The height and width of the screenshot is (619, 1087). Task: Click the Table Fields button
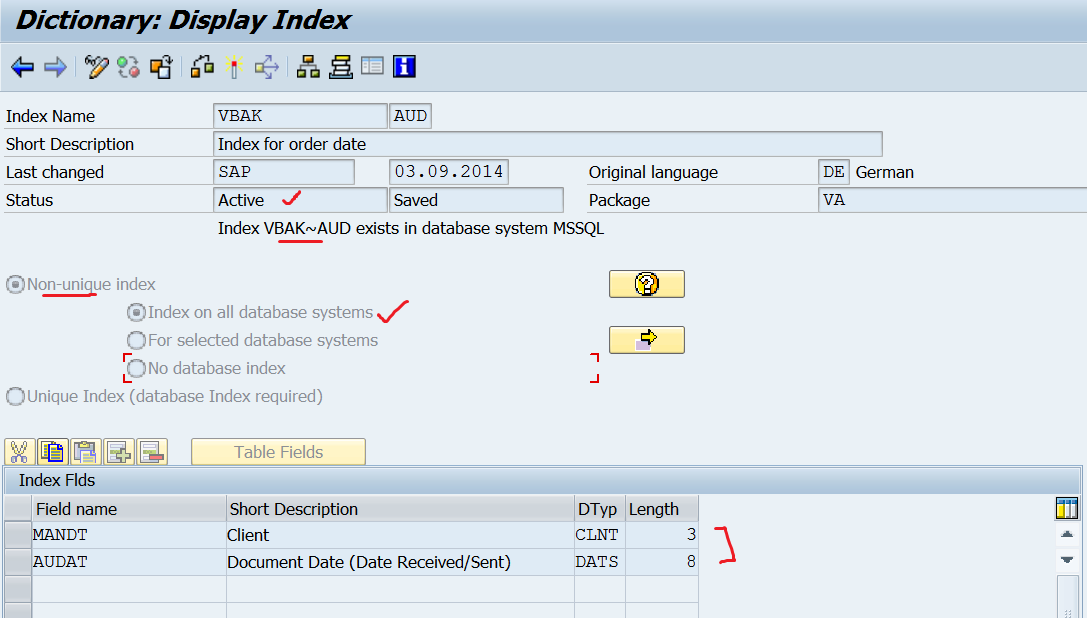[278, 451]
